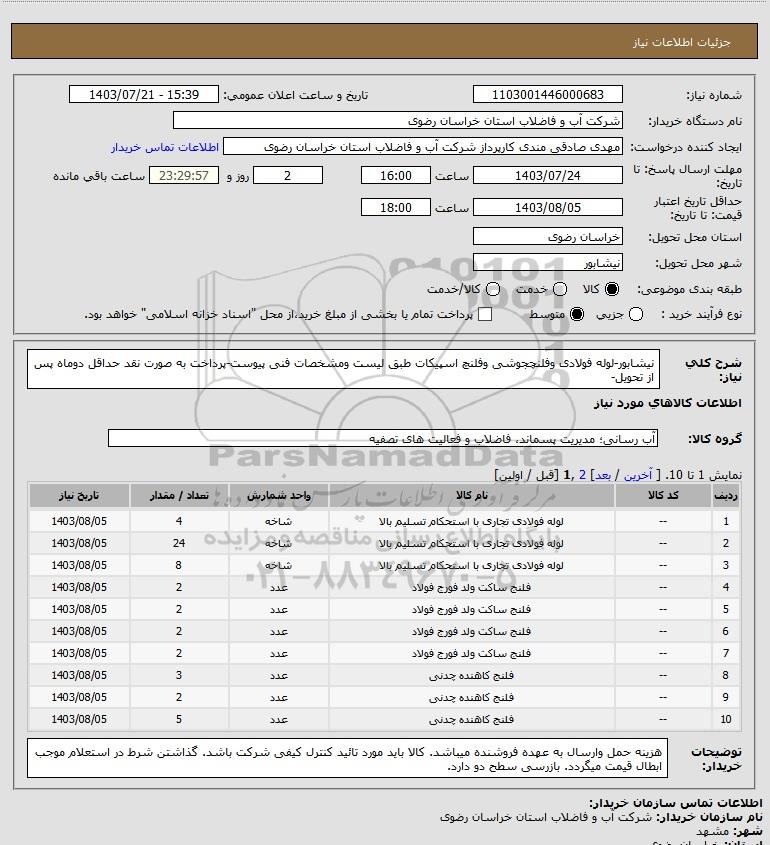Click the response deadline date 1403/07/24
This screenshot has width=770, height=845.
547,175
